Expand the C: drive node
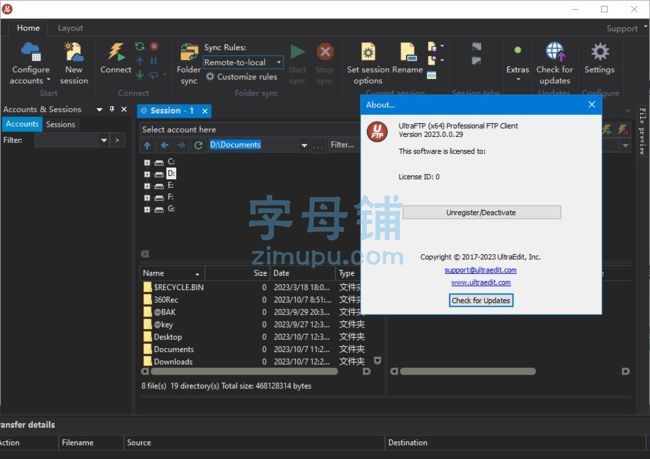650x459 pixels. click(x=147, y=163)
